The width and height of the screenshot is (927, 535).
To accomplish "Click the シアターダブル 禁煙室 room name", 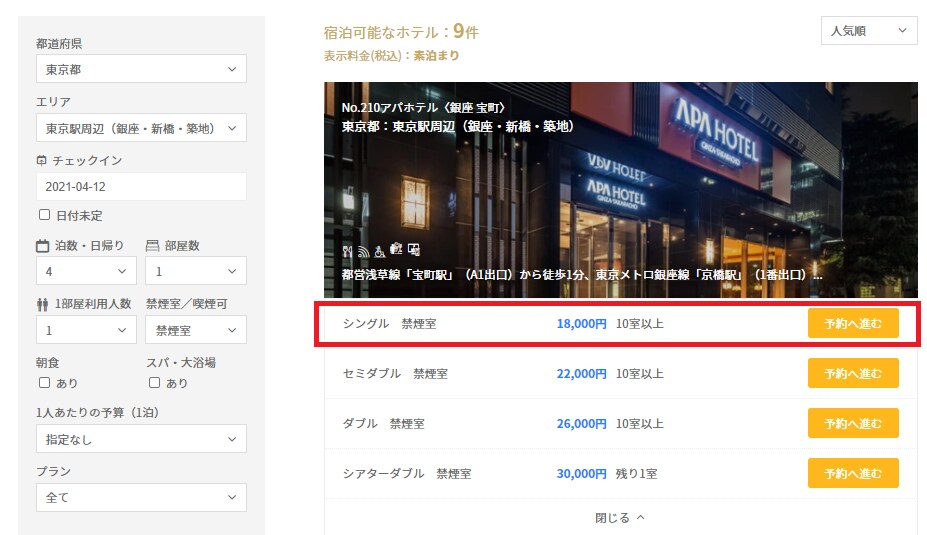I will pos(407,474).
